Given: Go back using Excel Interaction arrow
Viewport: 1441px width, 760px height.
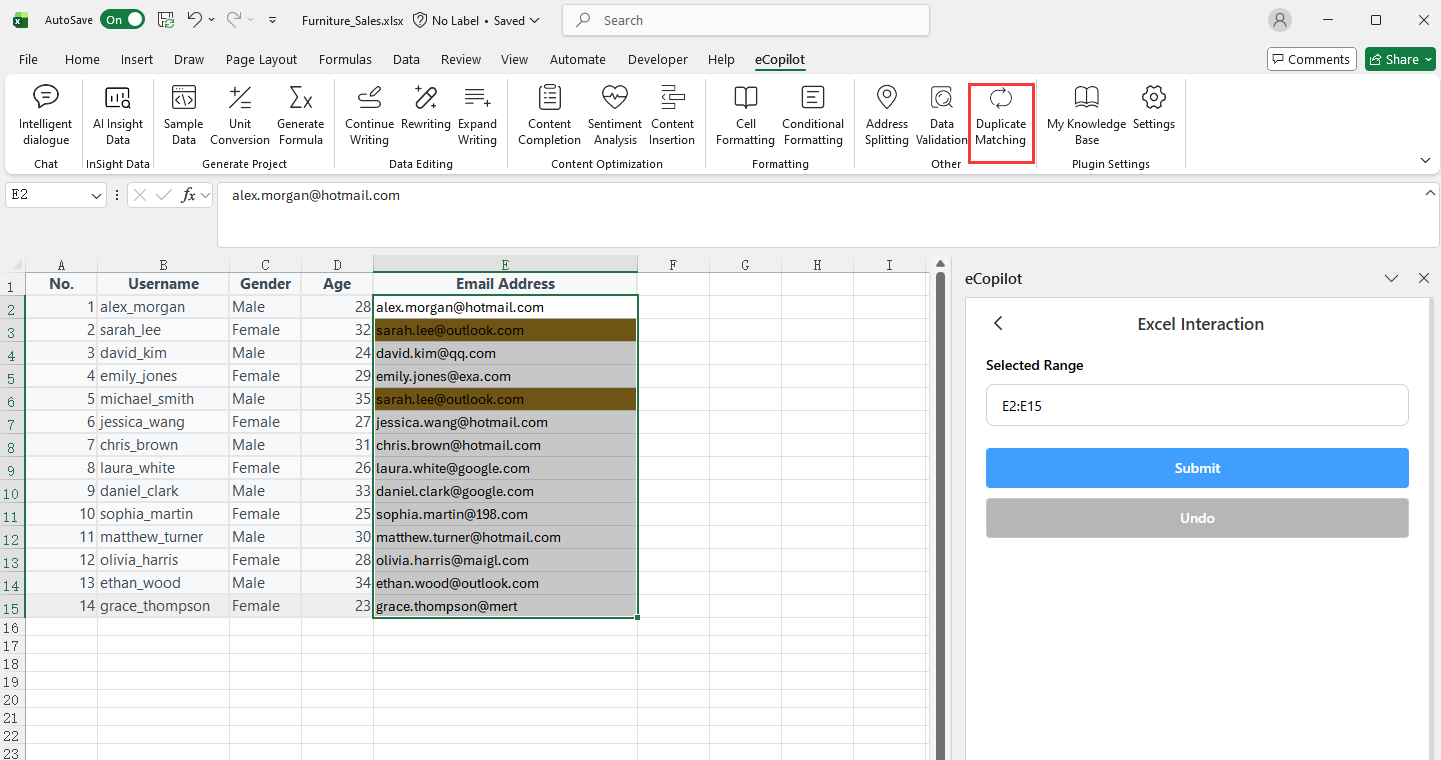Looking at the screenshot, I should (998, 323).
